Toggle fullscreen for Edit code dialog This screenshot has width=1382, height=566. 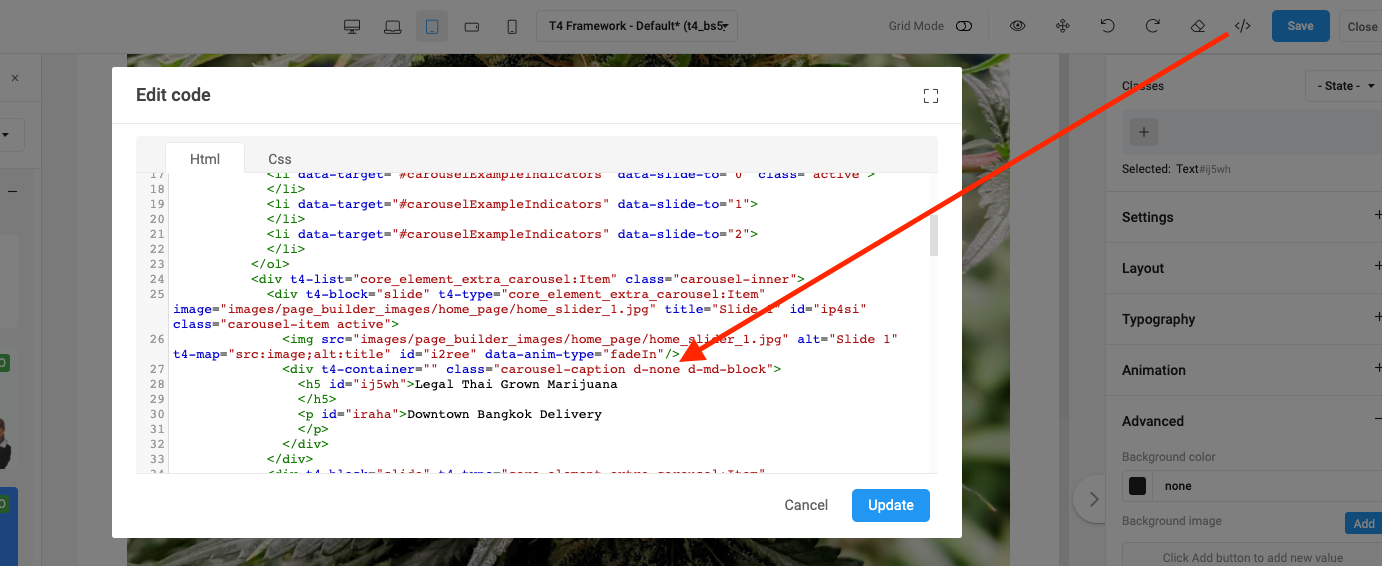click(931, 96)
